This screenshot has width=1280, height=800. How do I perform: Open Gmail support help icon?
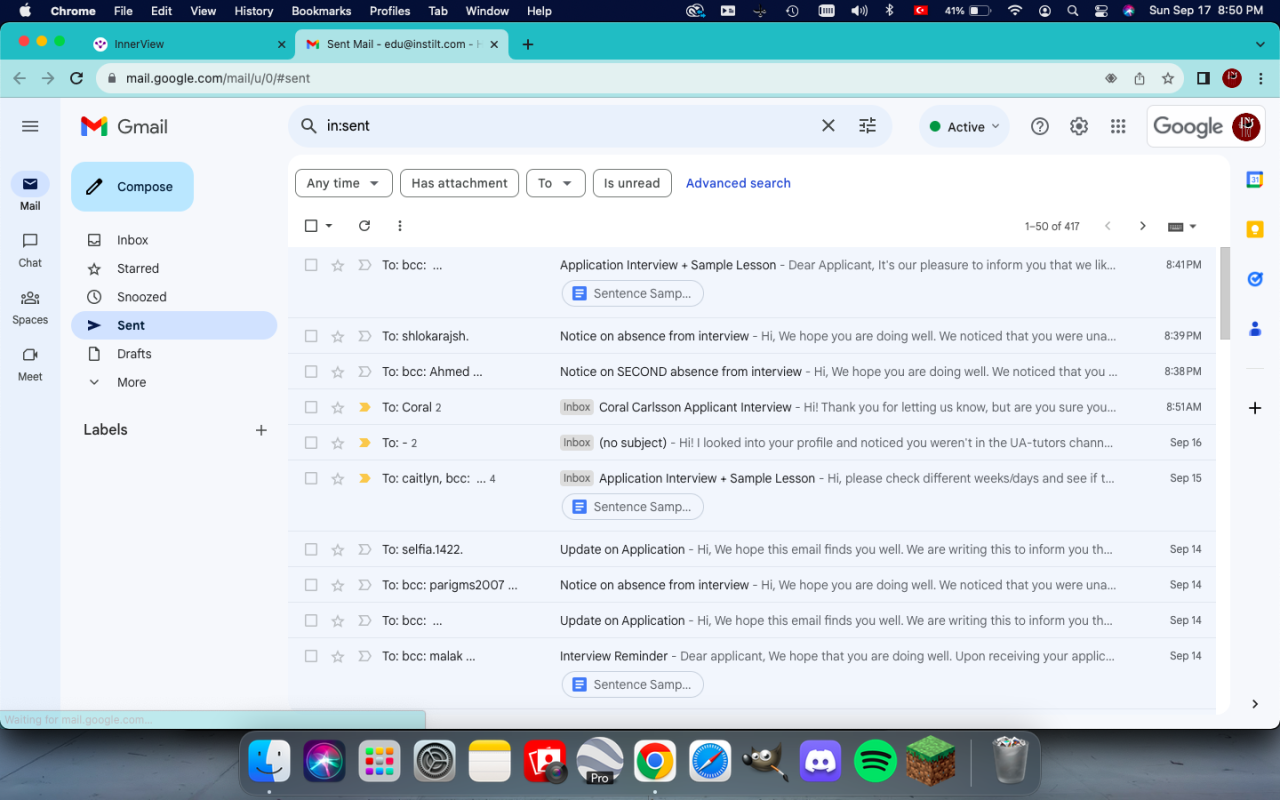click(x=1040, y=126)
